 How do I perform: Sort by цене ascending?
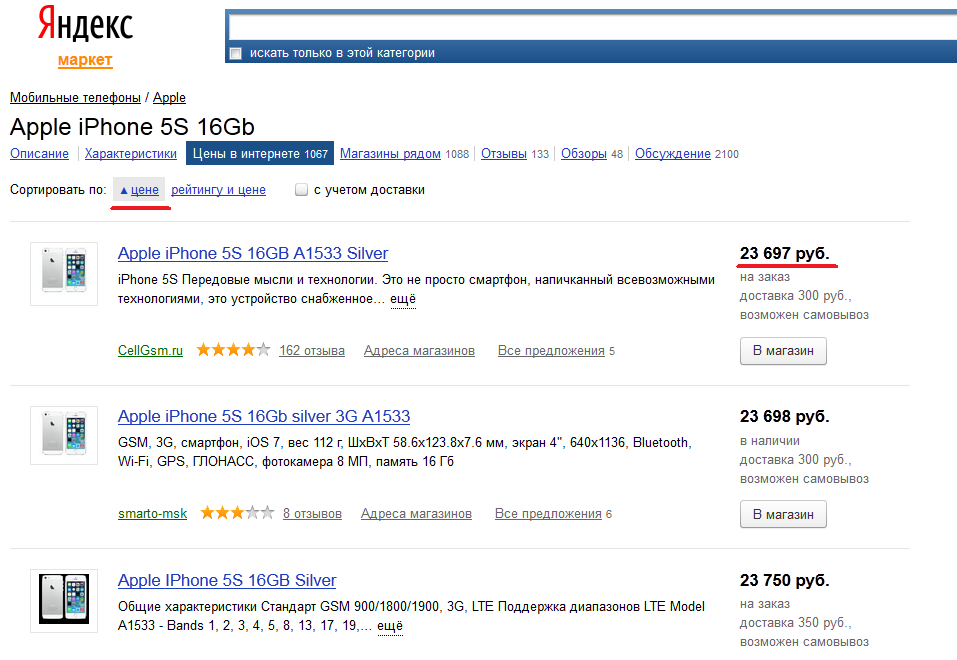click(x=139, y=190)
